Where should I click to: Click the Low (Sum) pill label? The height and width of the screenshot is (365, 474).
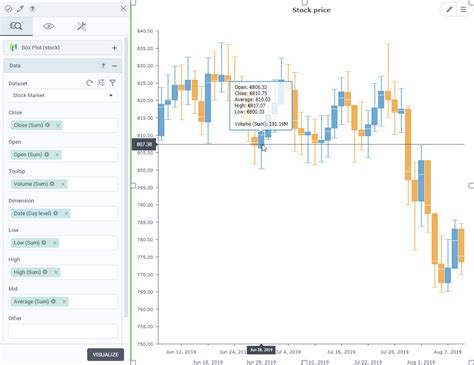point(27,242)
